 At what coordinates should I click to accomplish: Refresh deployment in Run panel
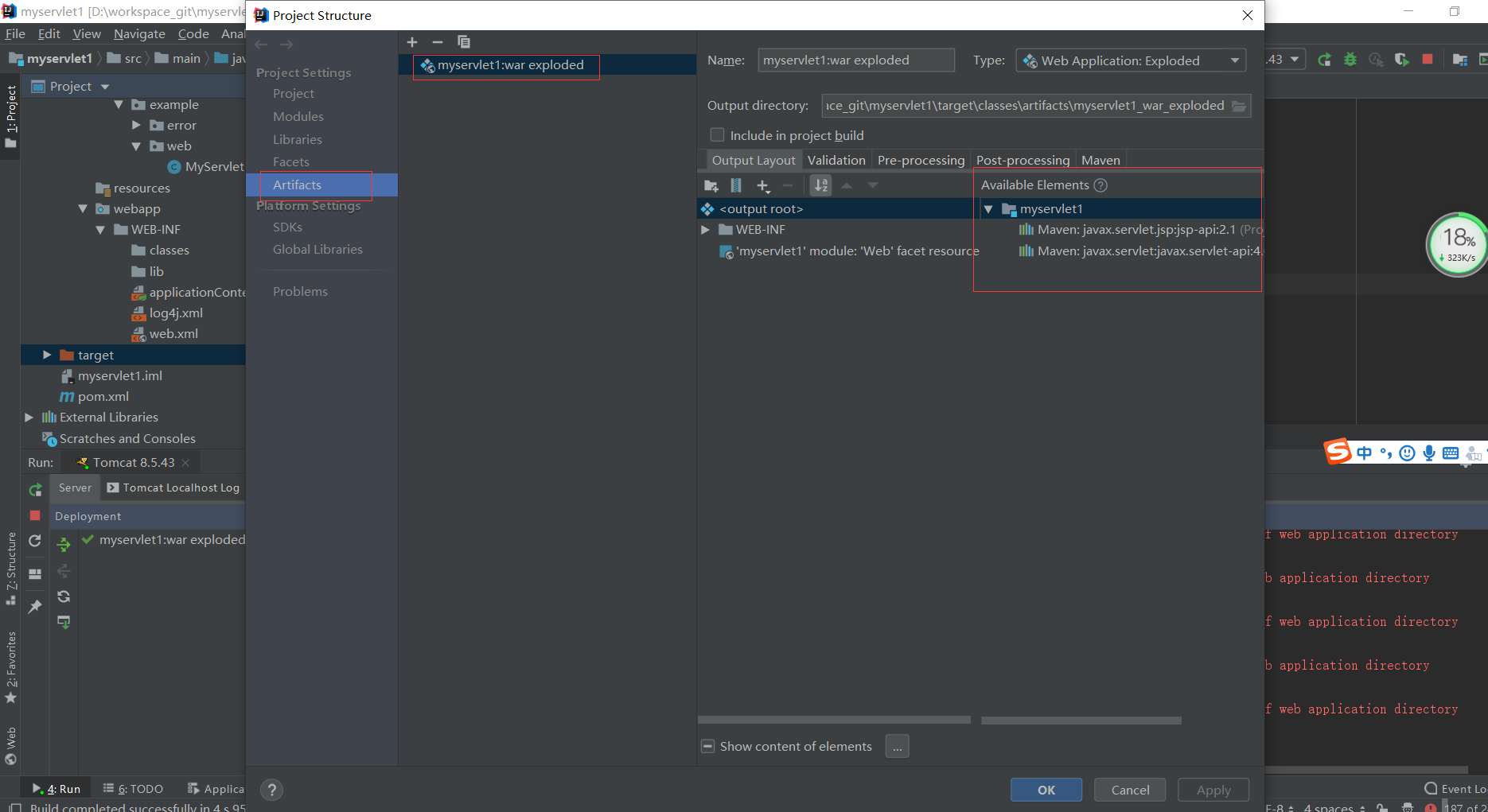(64, 596)
